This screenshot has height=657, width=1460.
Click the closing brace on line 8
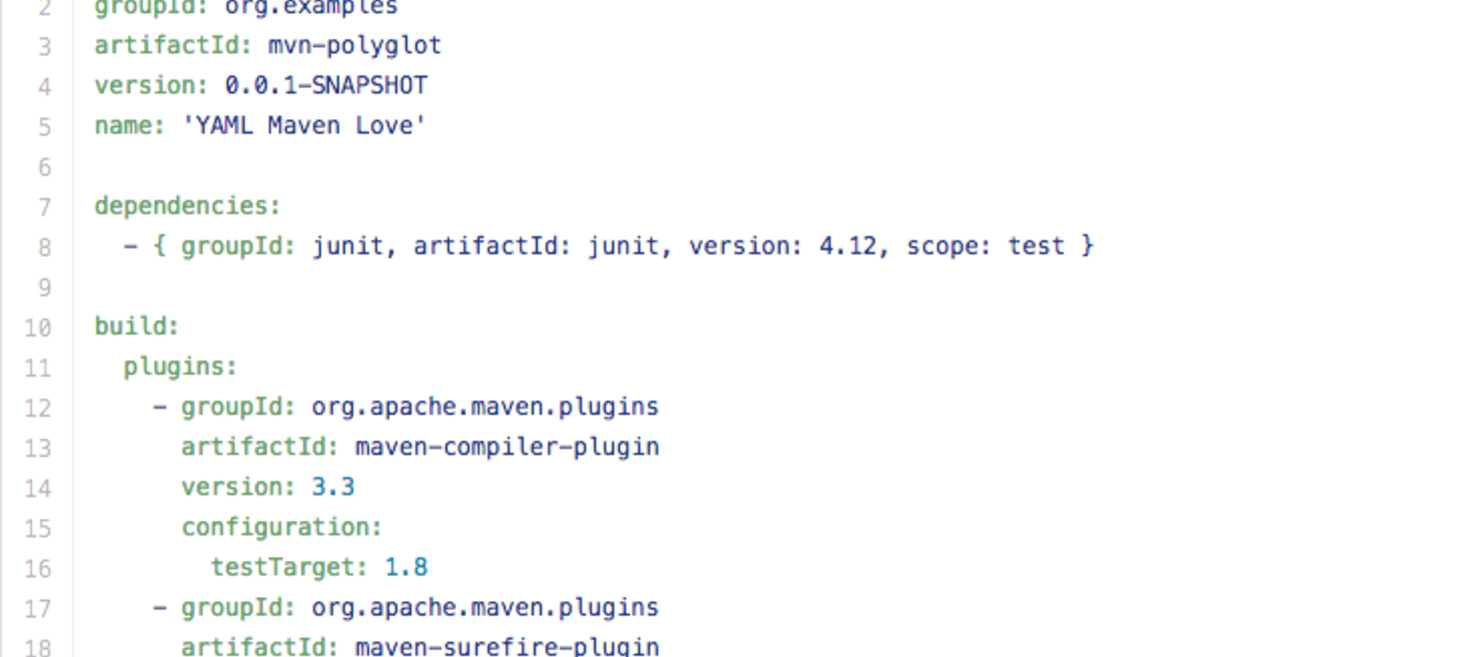(1087, 246)
